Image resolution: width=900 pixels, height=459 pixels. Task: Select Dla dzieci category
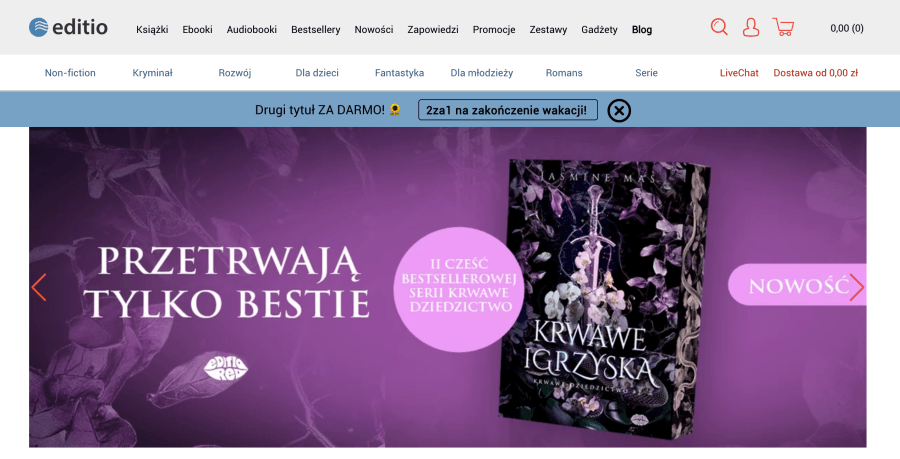(317, 73)
